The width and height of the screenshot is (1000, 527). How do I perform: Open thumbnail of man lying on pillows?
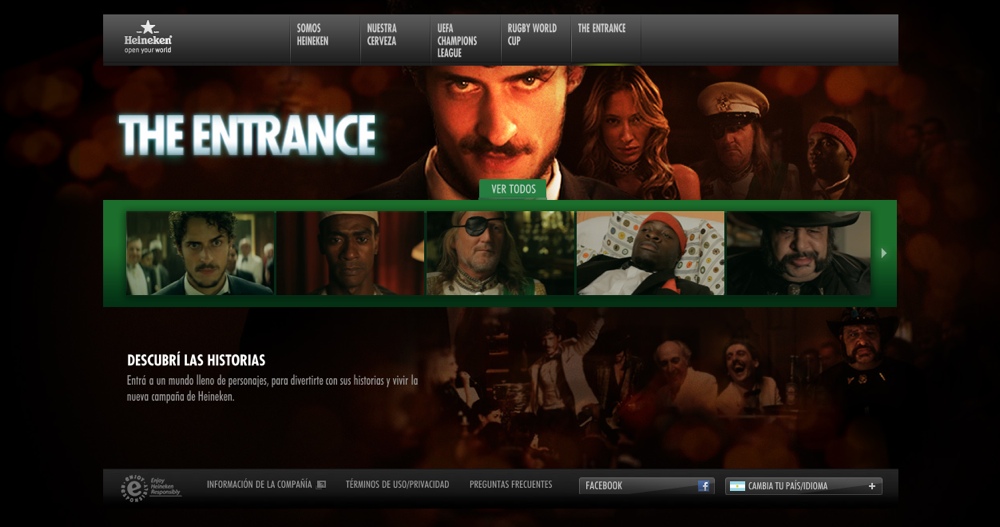[651, 253]
